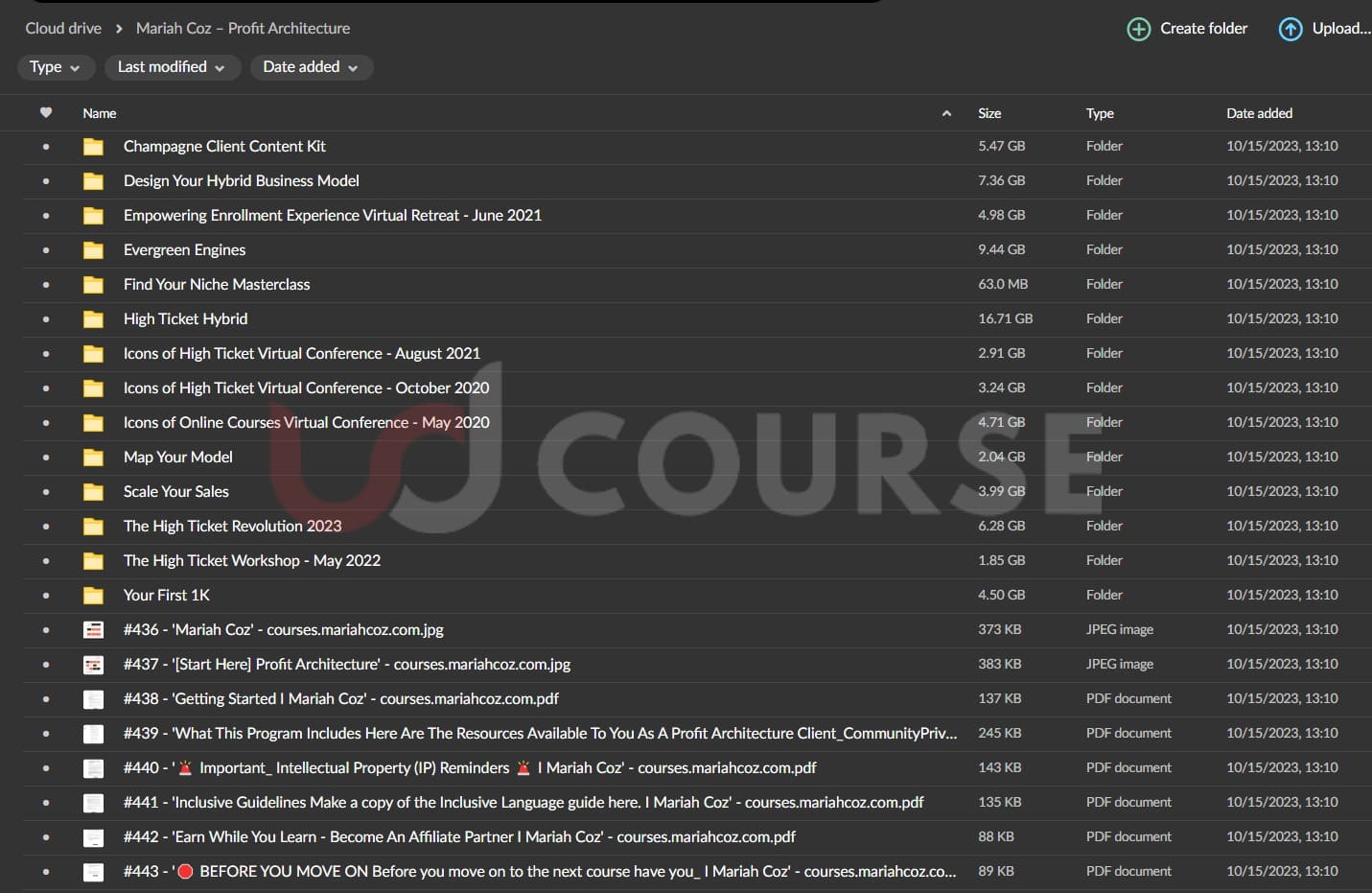1372x893 pixels.
Task: Click the Name column sort arrow
Action: [946, 113]
